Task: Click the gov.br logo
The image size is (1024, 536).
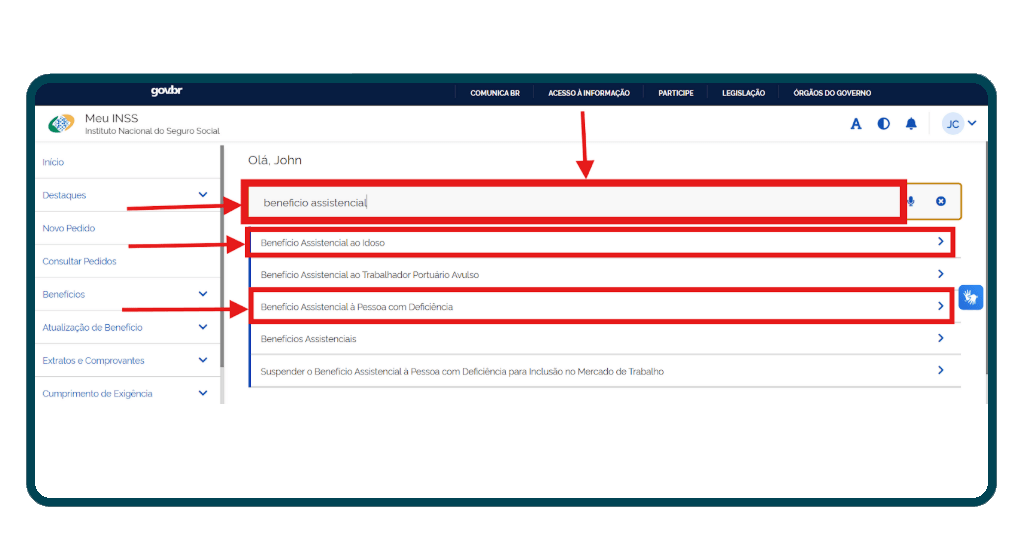Action: coord(166,92)
